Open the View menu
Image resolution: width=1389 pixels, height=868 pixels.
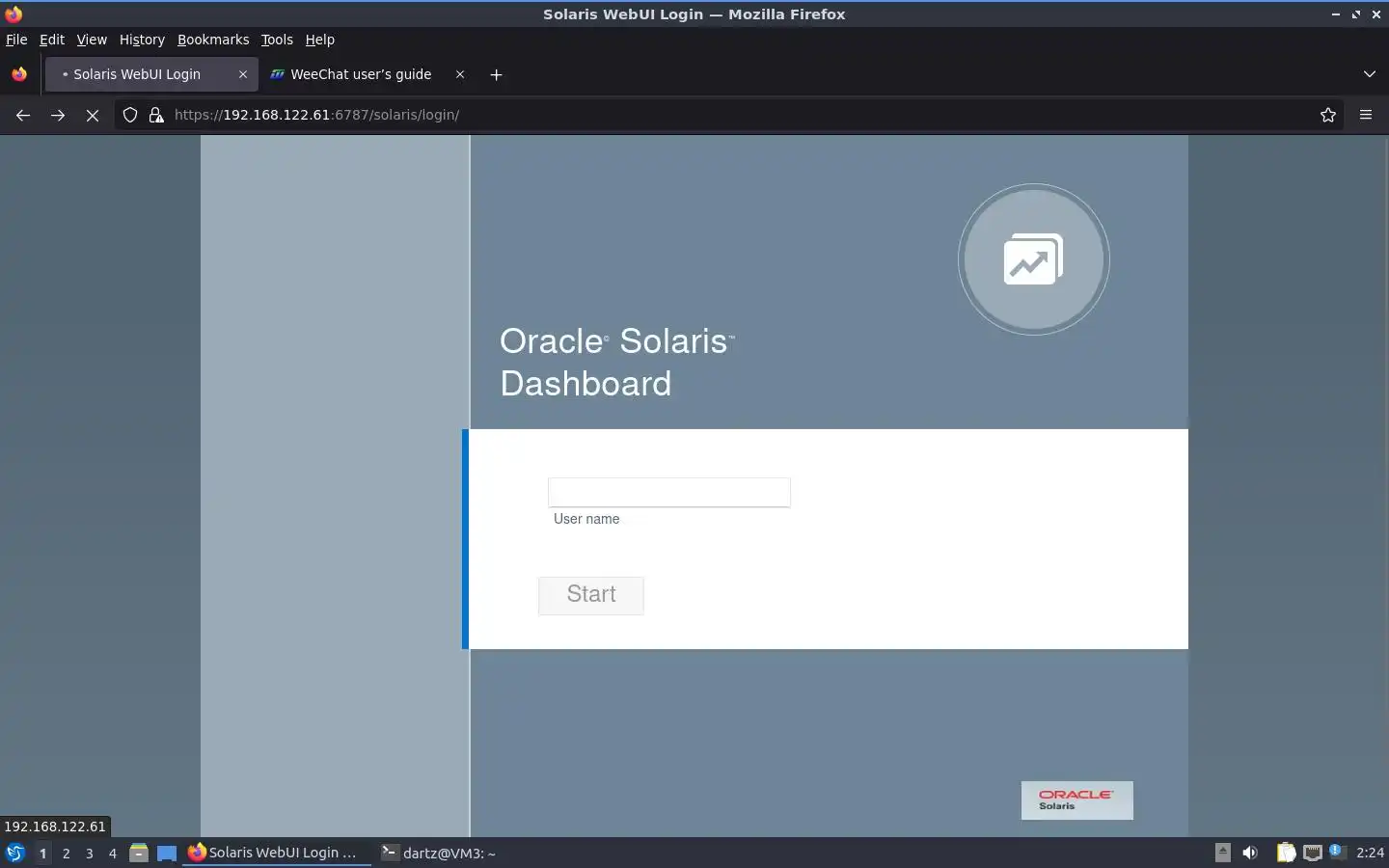coord(92,40)
